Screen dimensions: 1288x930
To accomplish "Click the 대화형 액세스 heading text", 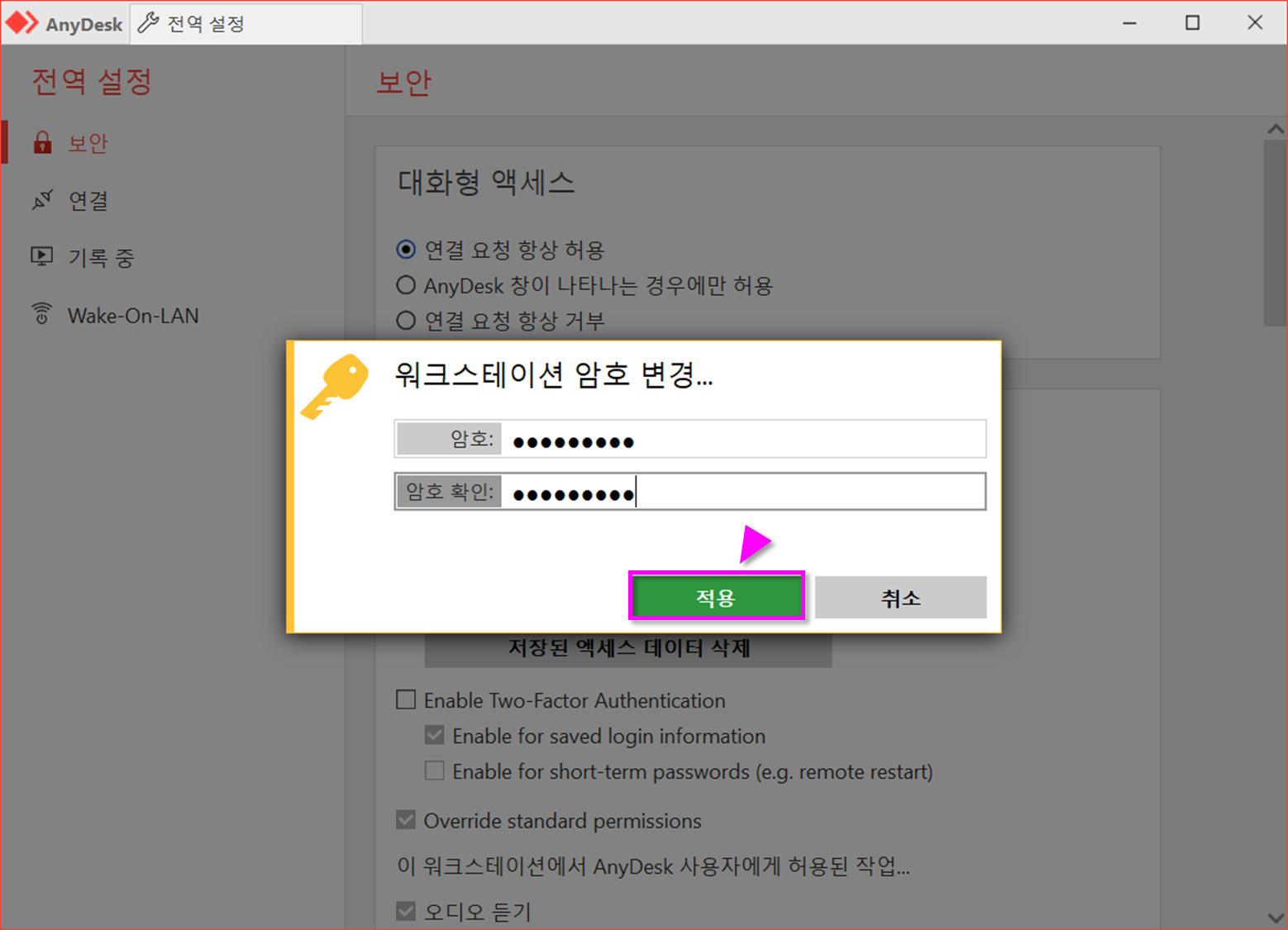I will point(486,182).
